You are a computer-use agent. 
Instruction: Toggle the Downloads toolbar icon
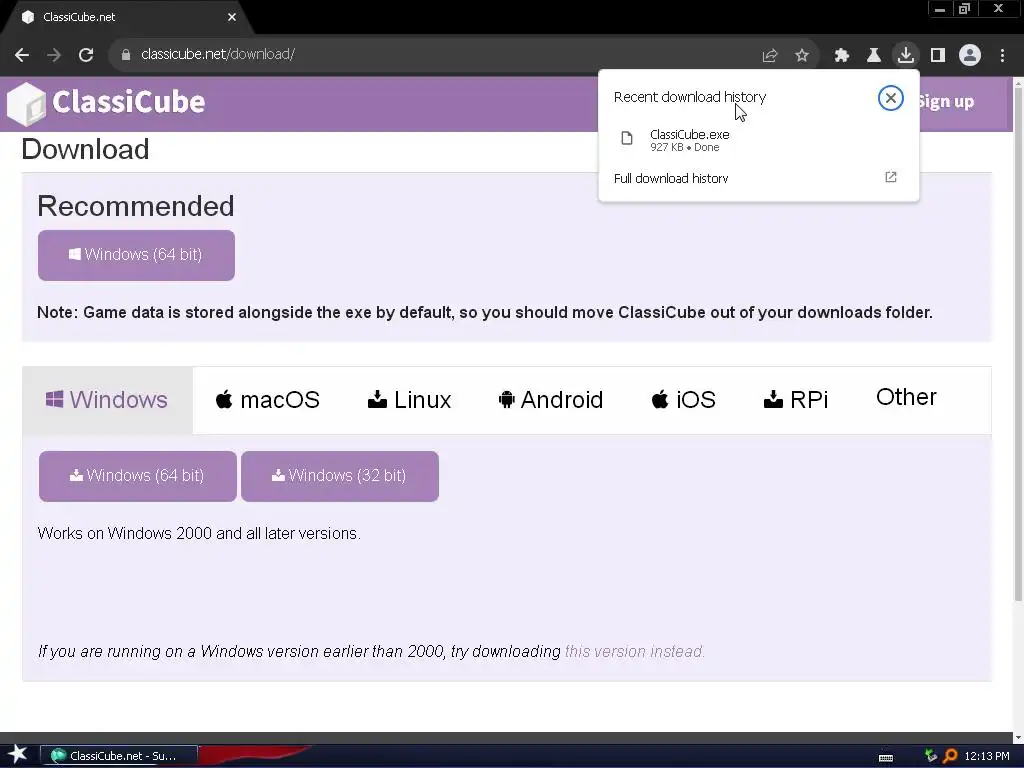coord(906,55)
